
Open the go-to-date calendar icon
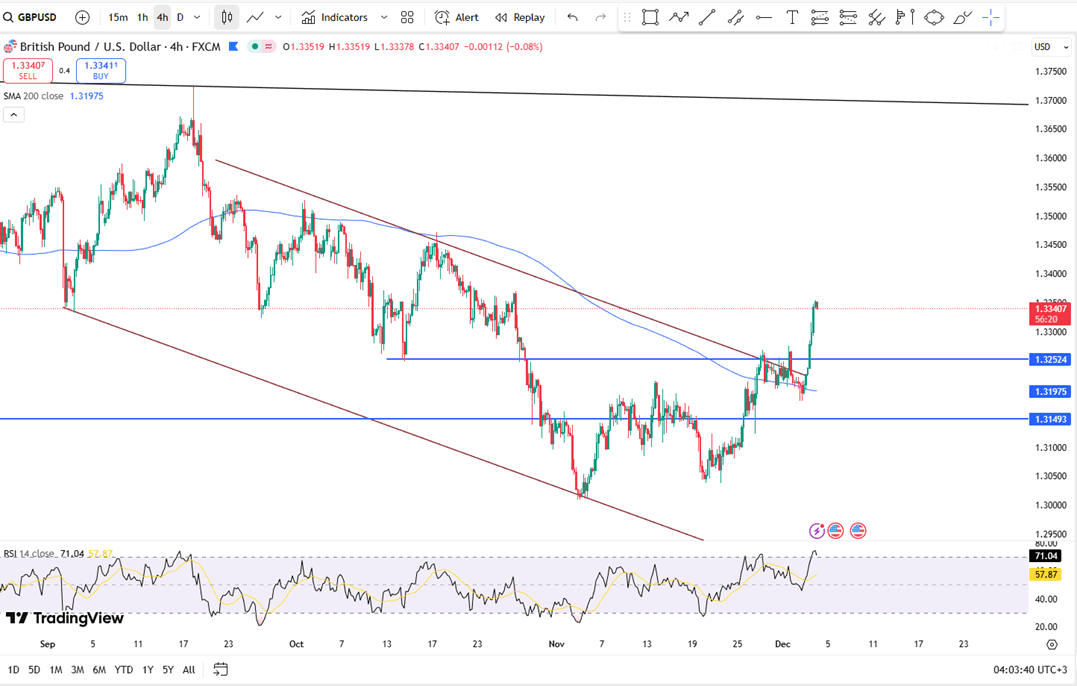point(221,669)
